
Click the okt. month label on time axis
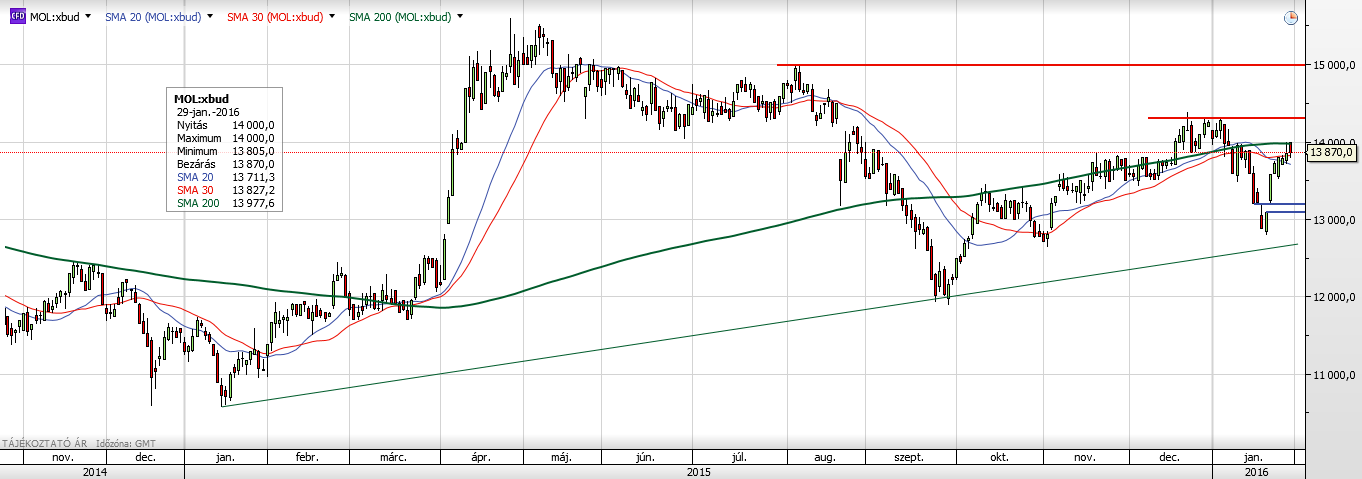click(x=997, y=457)
